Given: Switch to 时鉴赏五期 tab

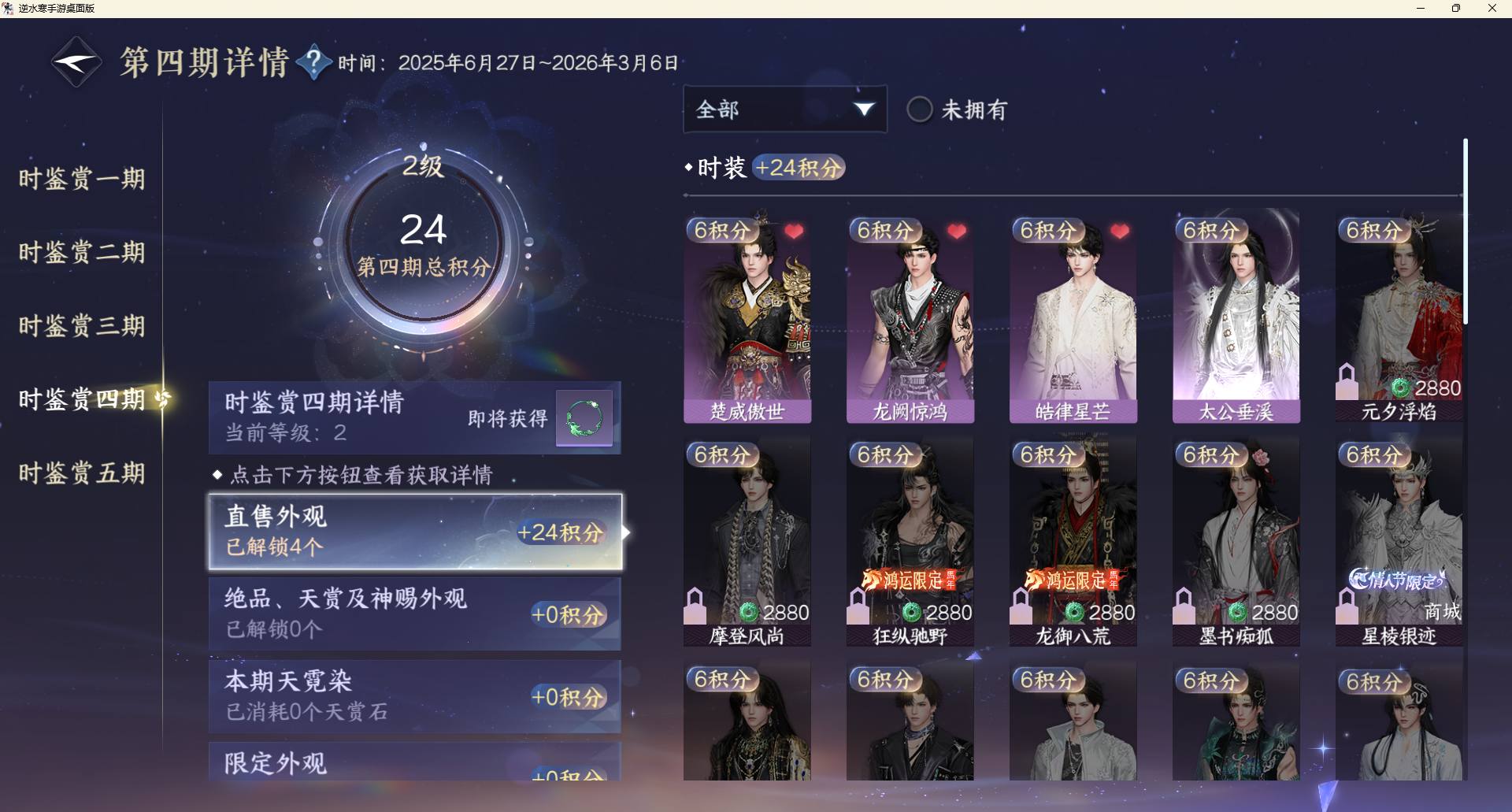Looking at the screenshot, I should click(82, 473).
